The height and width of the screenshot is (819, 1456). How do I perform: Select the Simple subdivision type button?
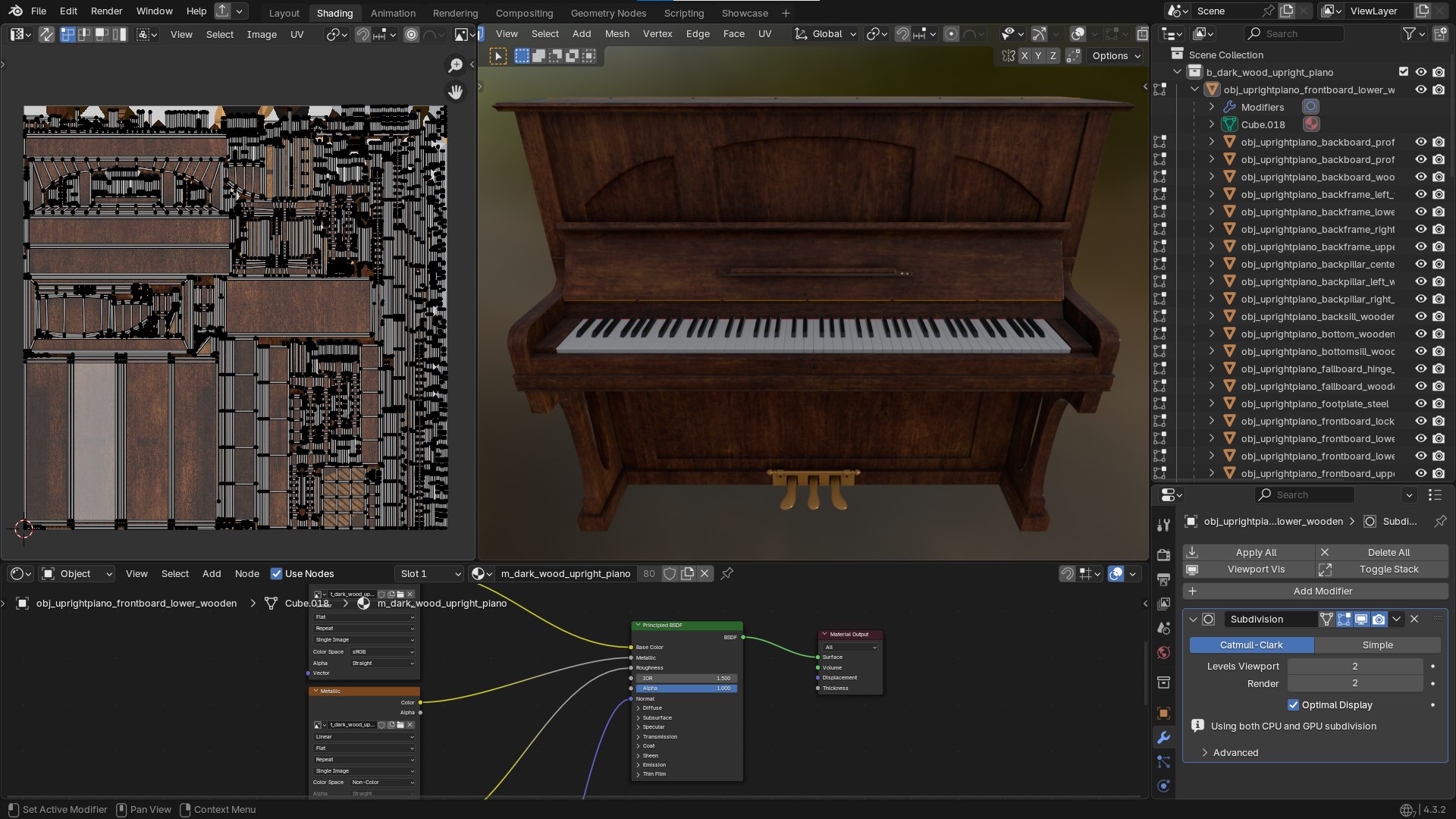tap(1377, 645)
